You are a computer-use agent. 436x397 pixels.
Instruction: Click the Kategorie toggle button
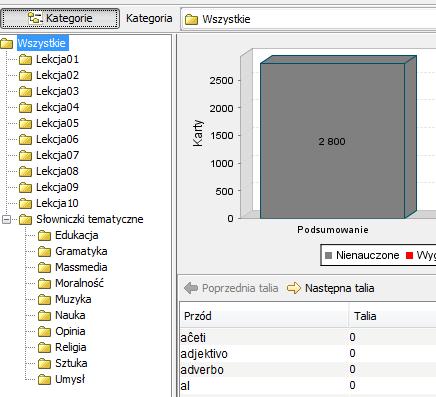point(60,18)
